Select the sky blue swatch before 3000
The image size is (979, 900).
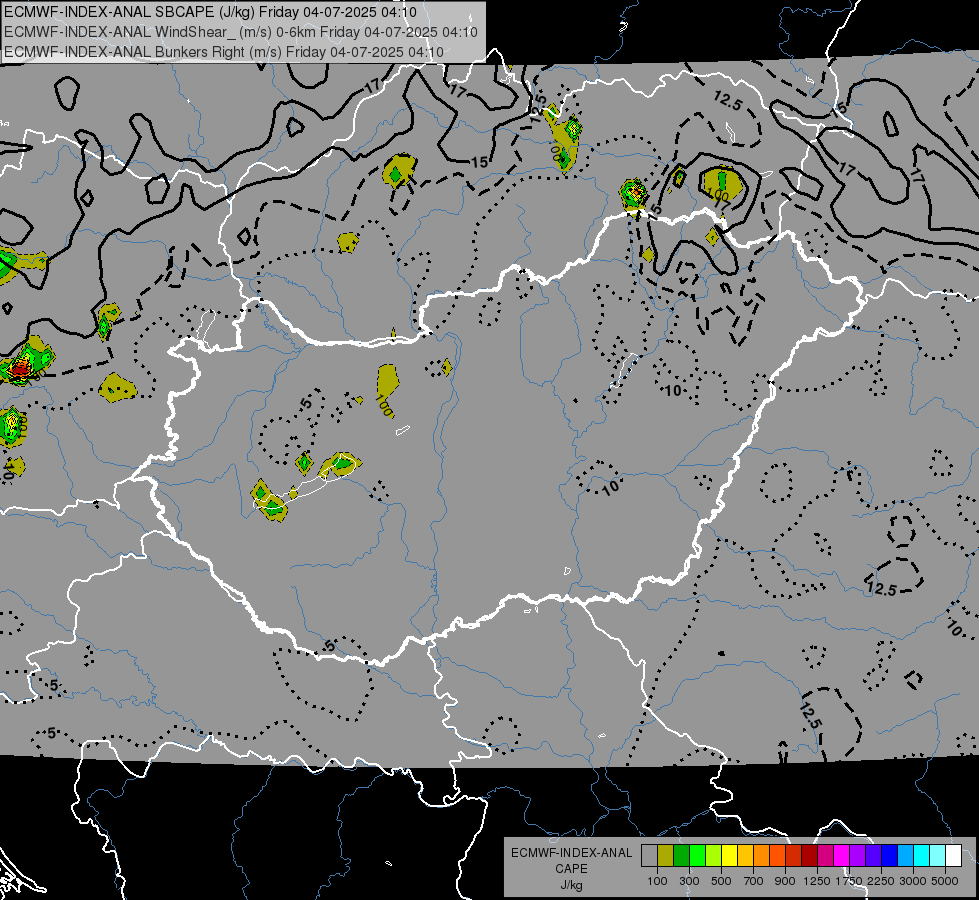coord(905,855)
